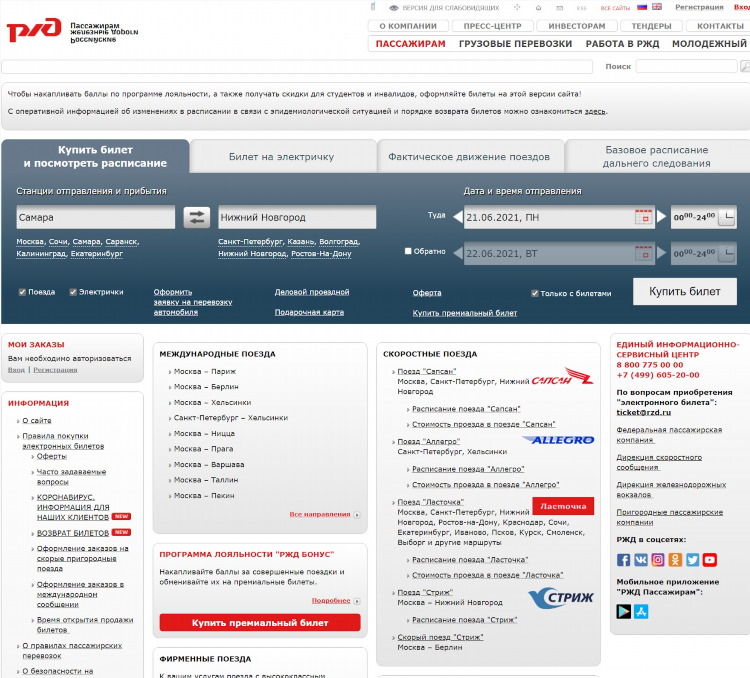Screen dimensions: 750x678
Task: Select Москва – Париж international route
Action: click(205, 371)
